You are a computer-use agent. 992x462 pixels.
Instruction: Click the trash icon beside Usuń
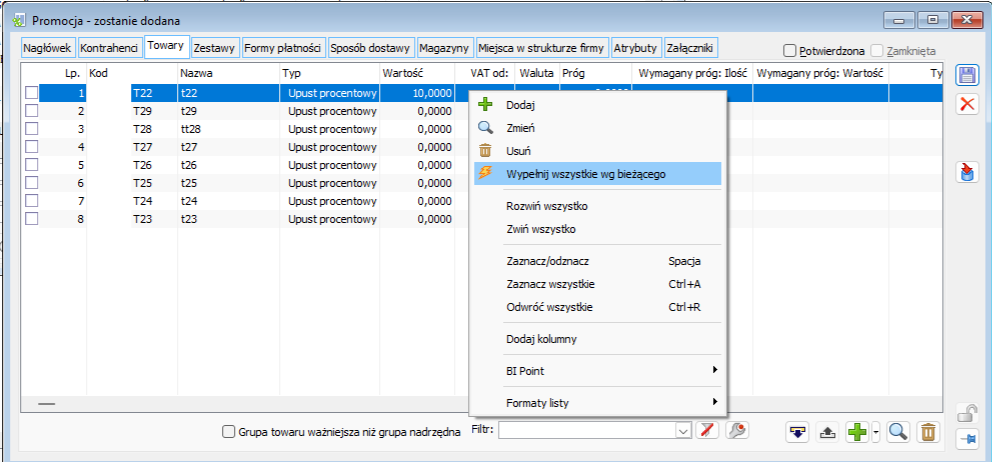[485, 151]
